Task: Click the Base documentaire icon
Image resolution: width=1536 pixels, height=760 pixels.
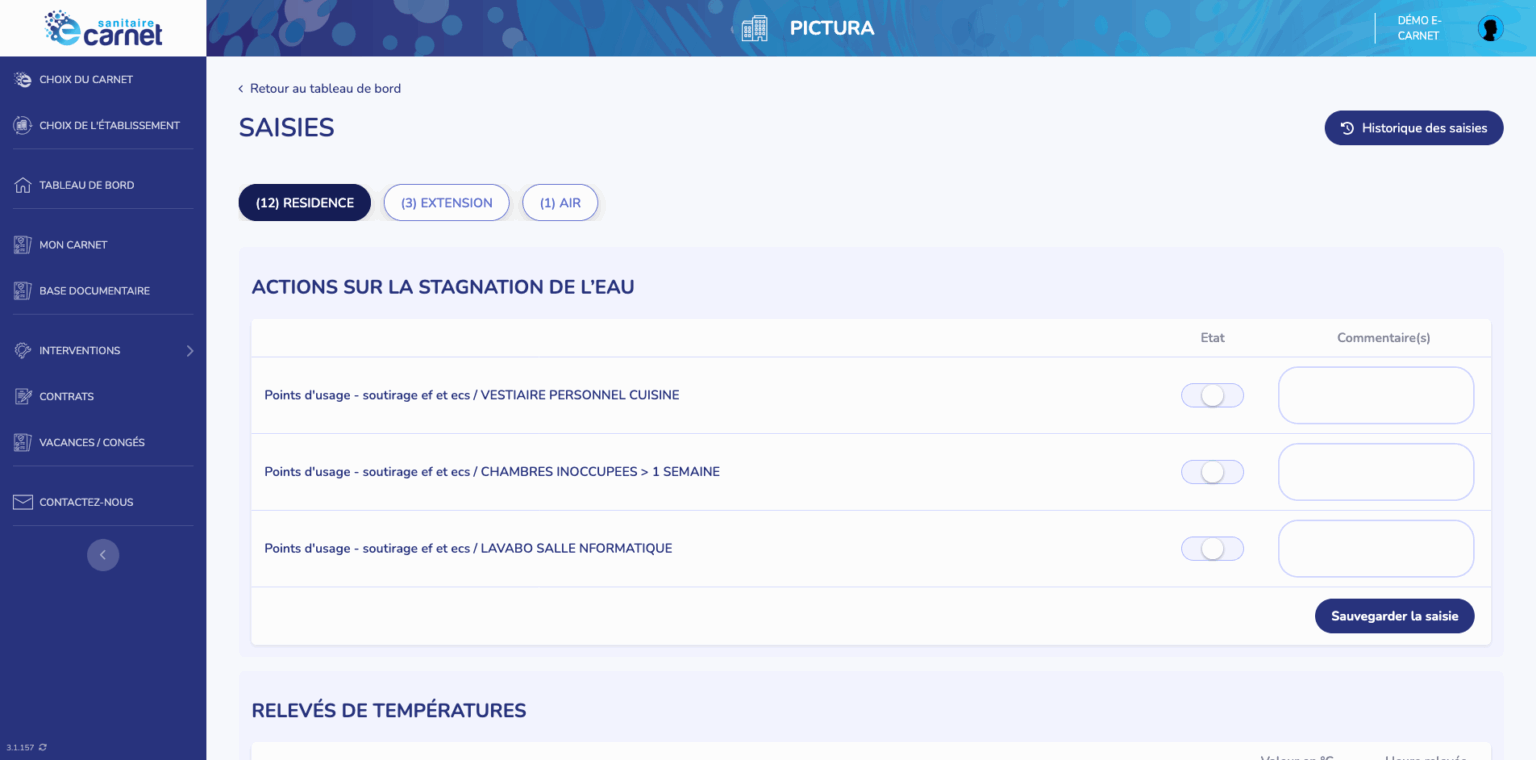Action: [22, 291]
